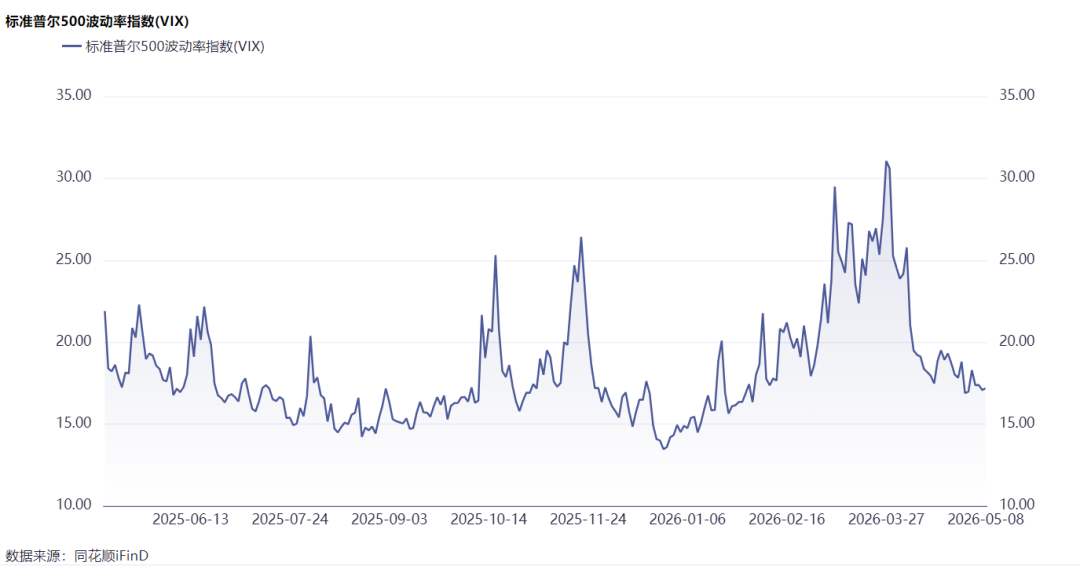Click the right axis 10.00 label
The width and height of the screenshot is (1080, 566).
1017,505
